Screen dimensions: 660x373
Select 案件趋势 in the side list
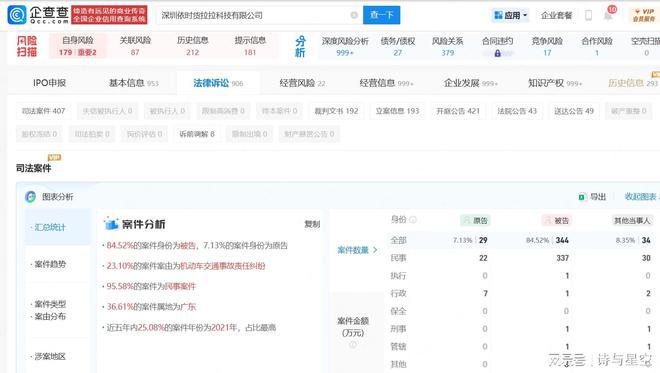(x=50, y=264)
